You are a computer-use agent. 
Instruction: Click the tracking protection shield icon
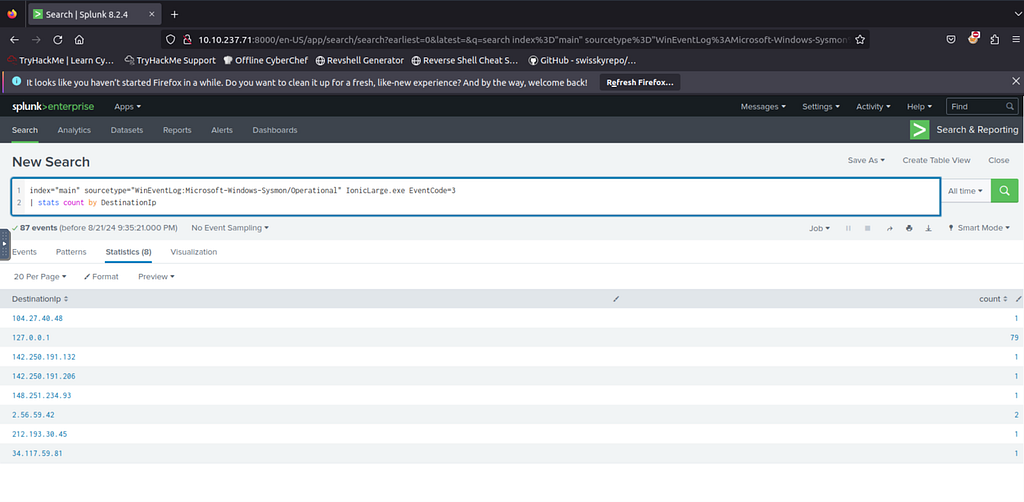170,40
